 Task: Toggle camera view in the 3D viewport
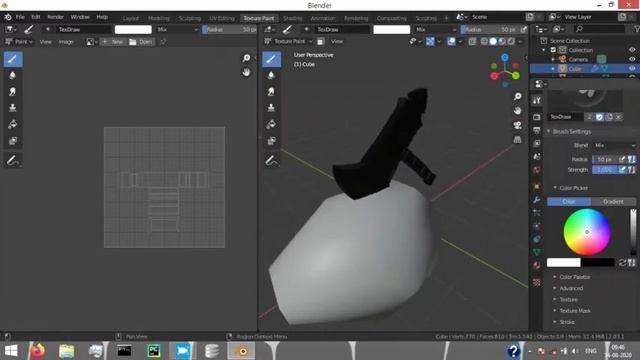pos(518,125)
